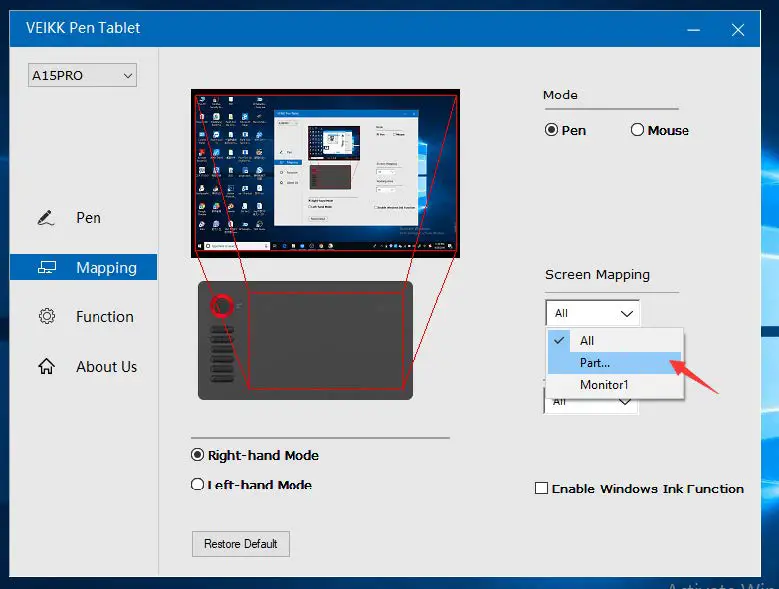
Task: Click the gear icon beside Function
Action: coord(47,316)
